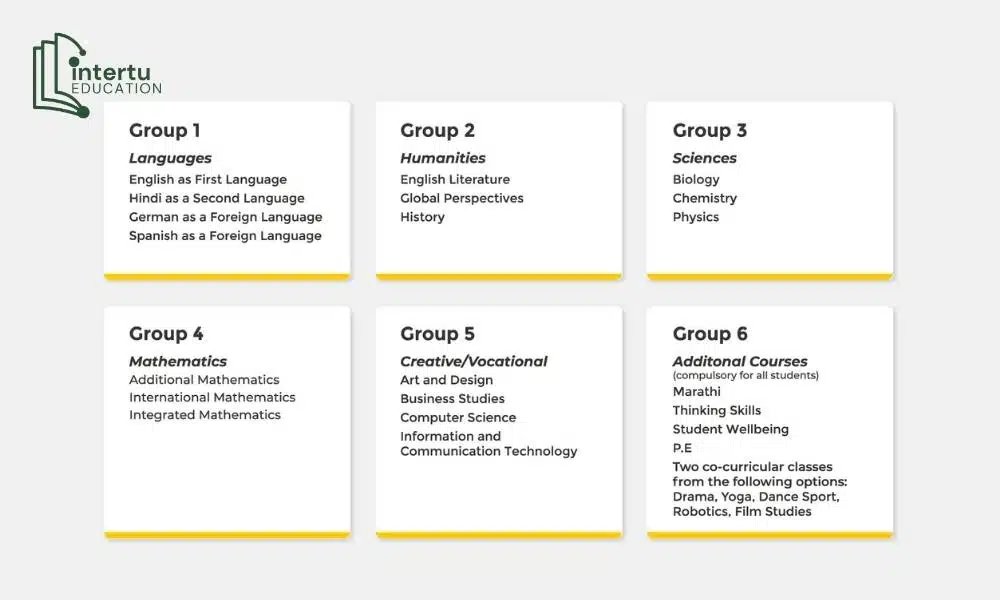This screenshot has width=1000, height=600.
Task: Click the Group 2 Humanities subtitle
Action: point(443,158)
